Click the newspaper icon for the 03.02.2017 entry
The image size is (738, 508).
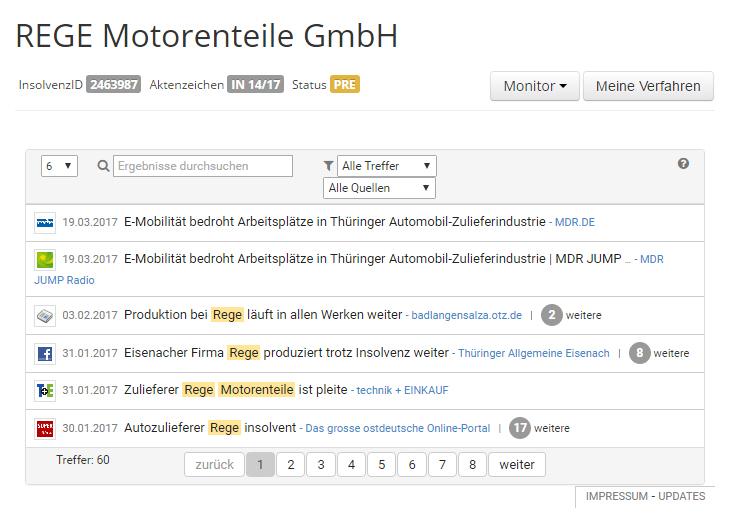click(x=45, y=315)
